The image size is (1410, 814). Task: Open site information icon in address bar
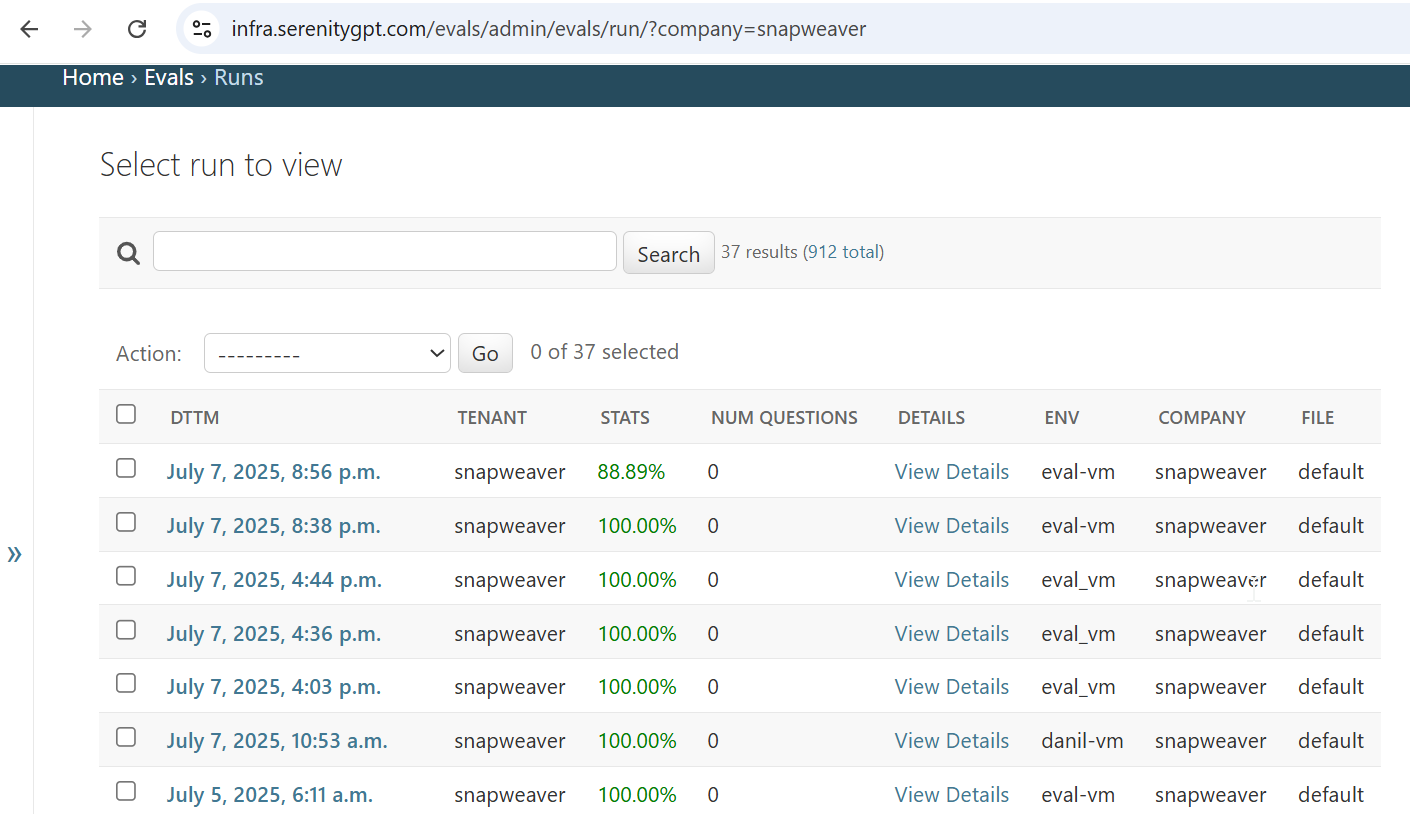tap(203, 29)
